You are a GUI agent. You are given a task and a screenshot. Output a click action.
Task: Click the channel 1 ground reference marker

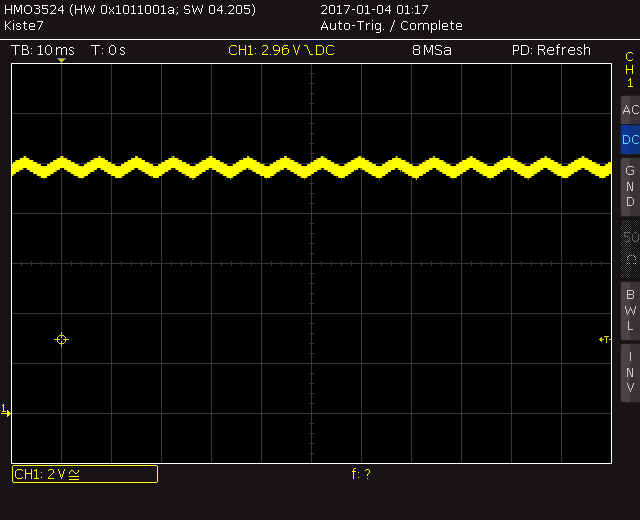coord(6,411)
